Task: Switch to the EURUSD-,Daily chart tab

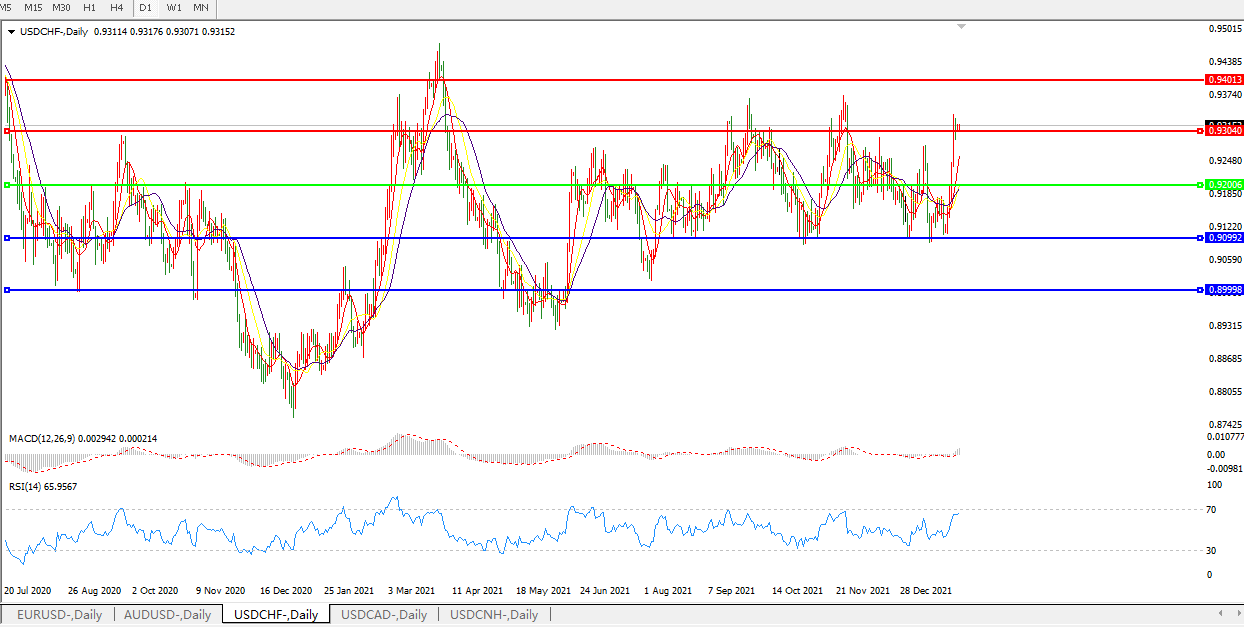Action: [x=59, y=614]
